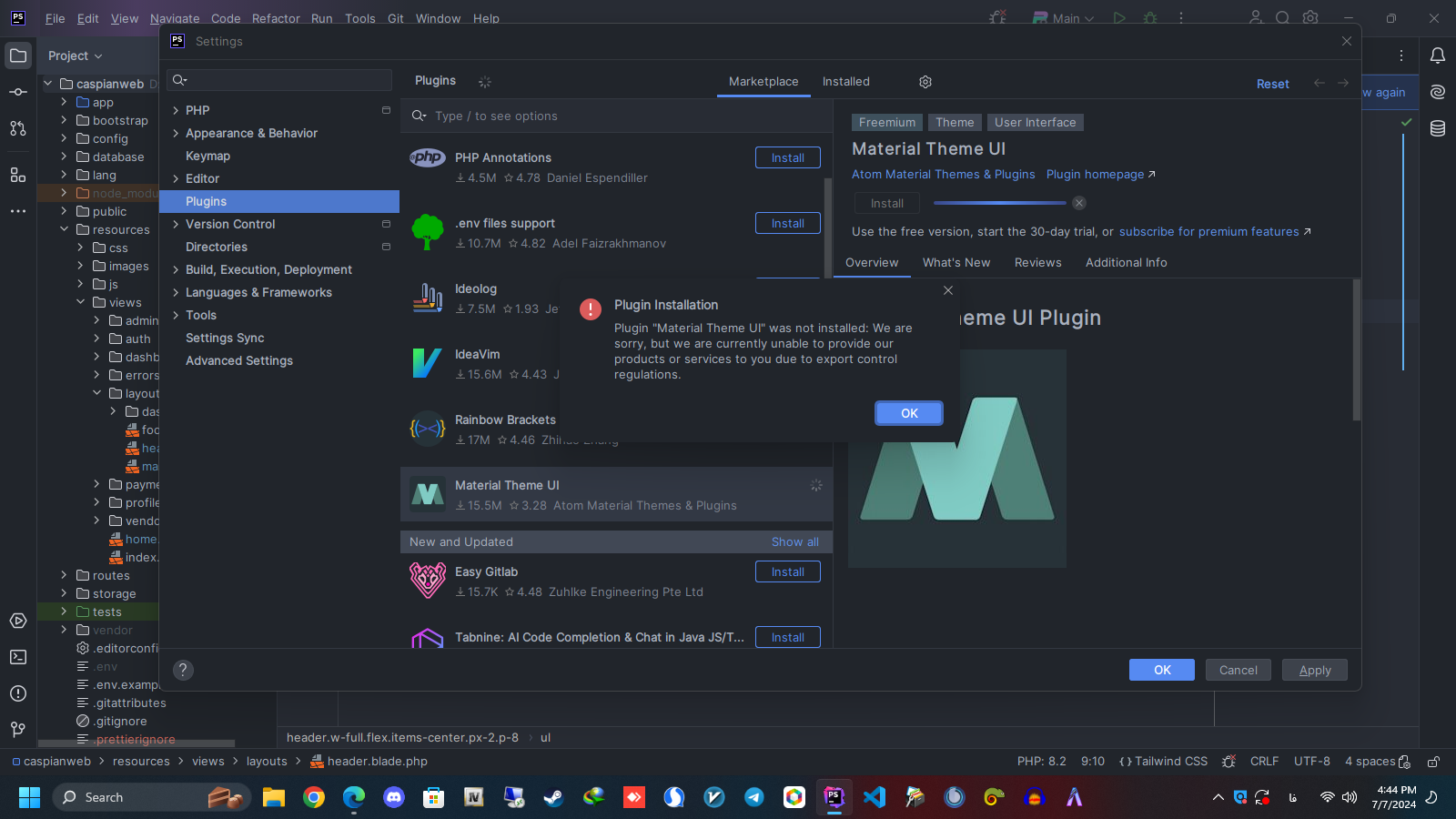Click the user account icon in title bar

coord(1256,17)
